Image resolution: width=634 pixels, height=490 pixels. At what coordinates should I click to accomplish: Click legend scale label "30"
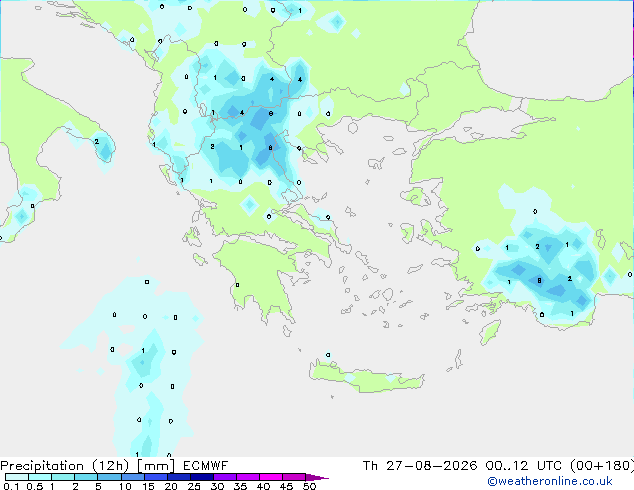(x=218, y=486)
